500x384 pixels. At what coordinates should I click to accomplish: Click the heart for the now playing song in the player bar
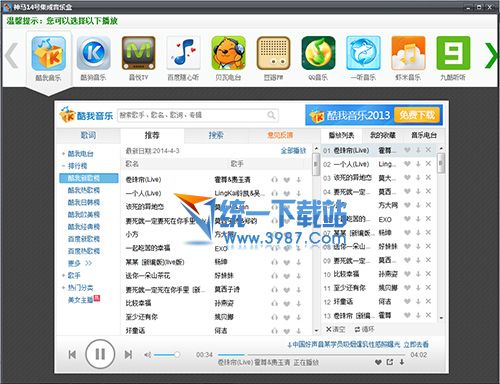tap(378, 362)
